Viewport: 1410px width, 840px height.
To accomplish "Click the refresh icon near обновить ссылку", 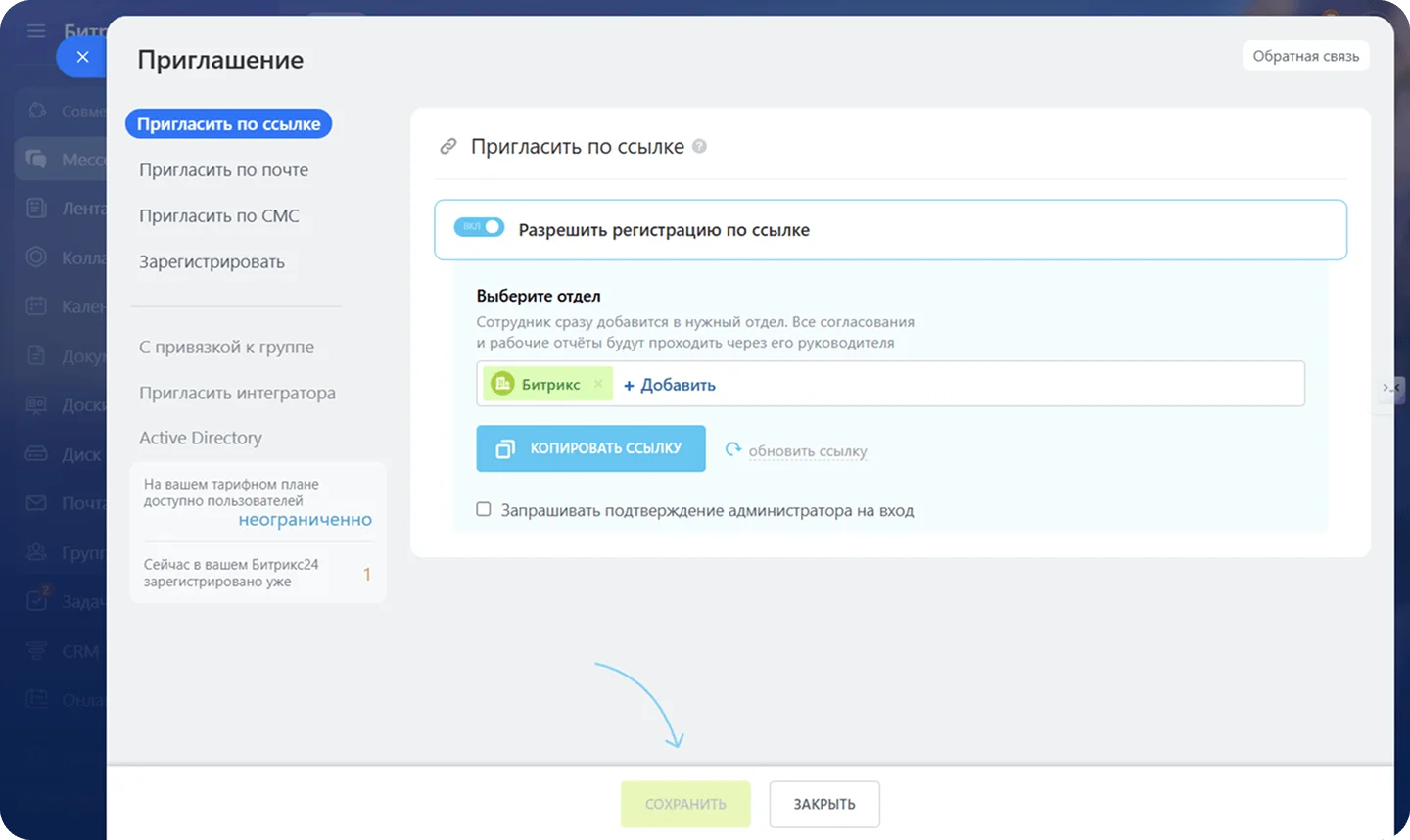I will click(x=732, y=449).
